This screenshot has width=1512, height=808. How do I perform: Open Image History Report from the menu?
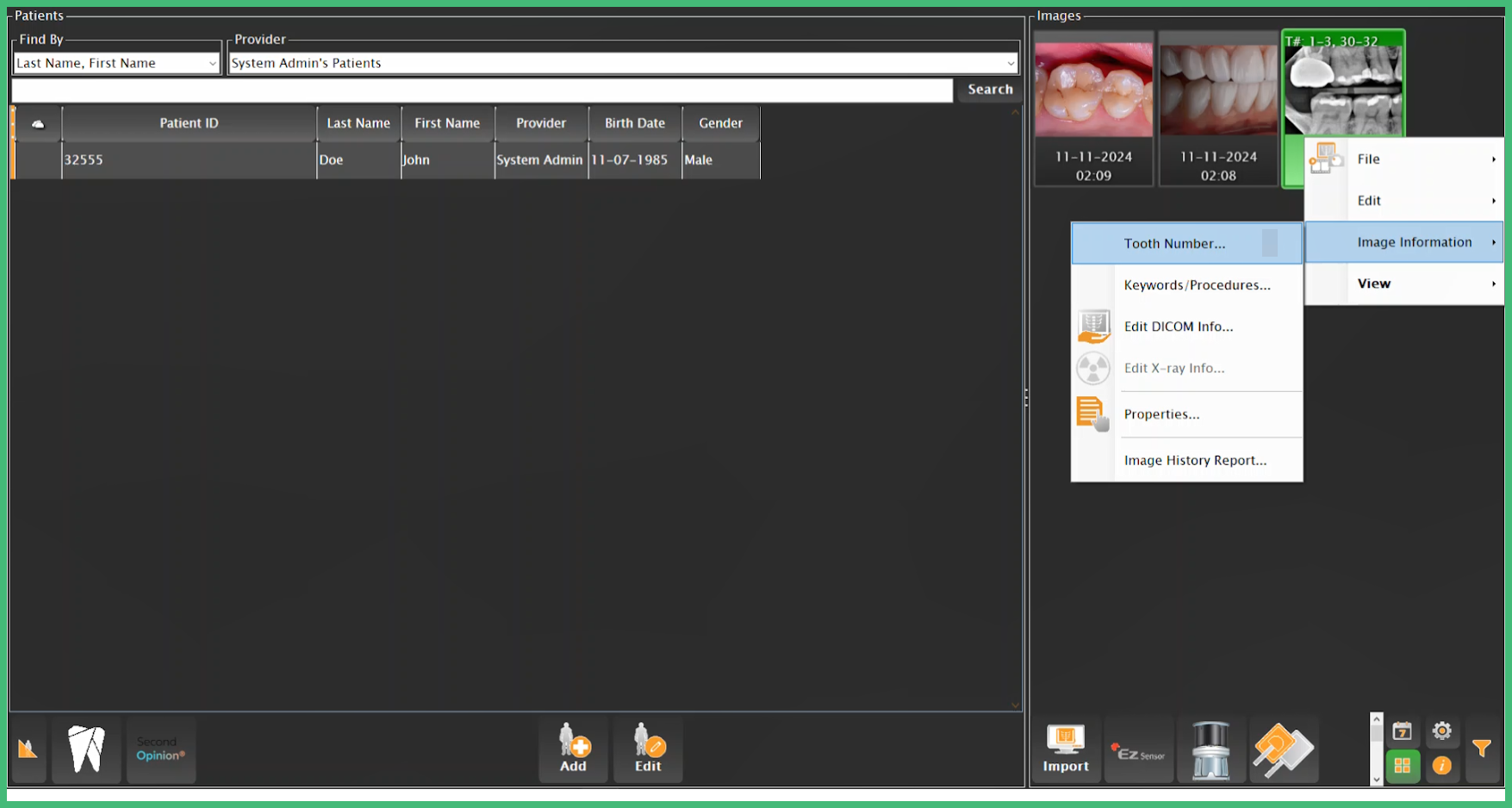(1194, 460)
